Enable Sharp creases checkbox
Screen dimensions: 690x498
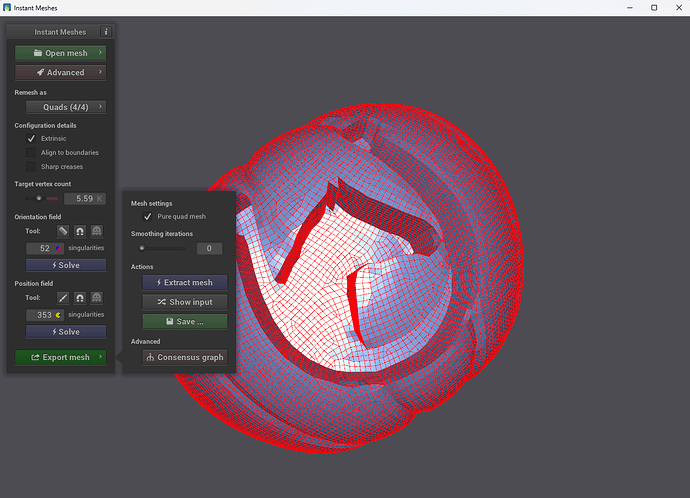click(31, 167)
